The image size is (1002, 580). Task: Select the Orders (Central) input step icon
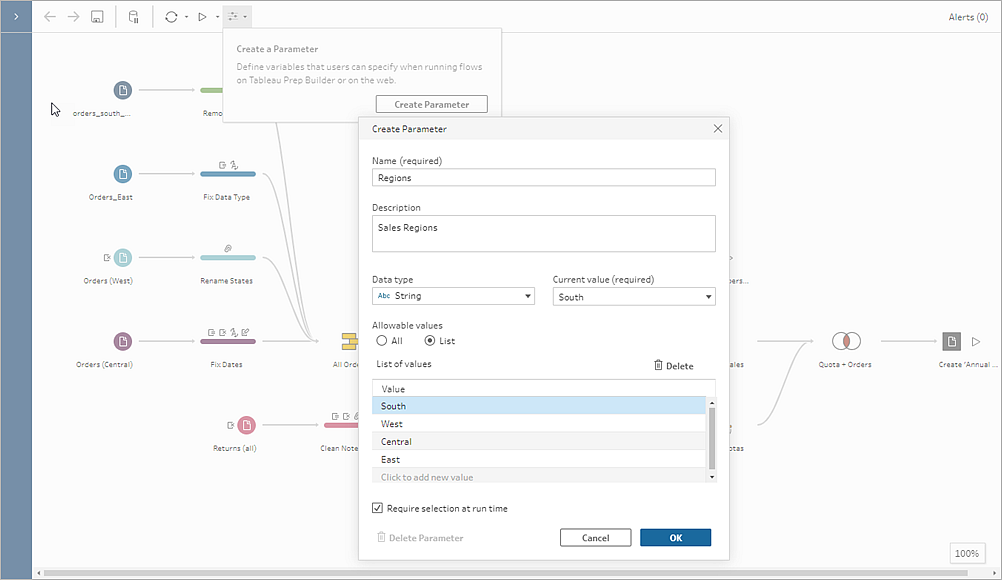123,341
